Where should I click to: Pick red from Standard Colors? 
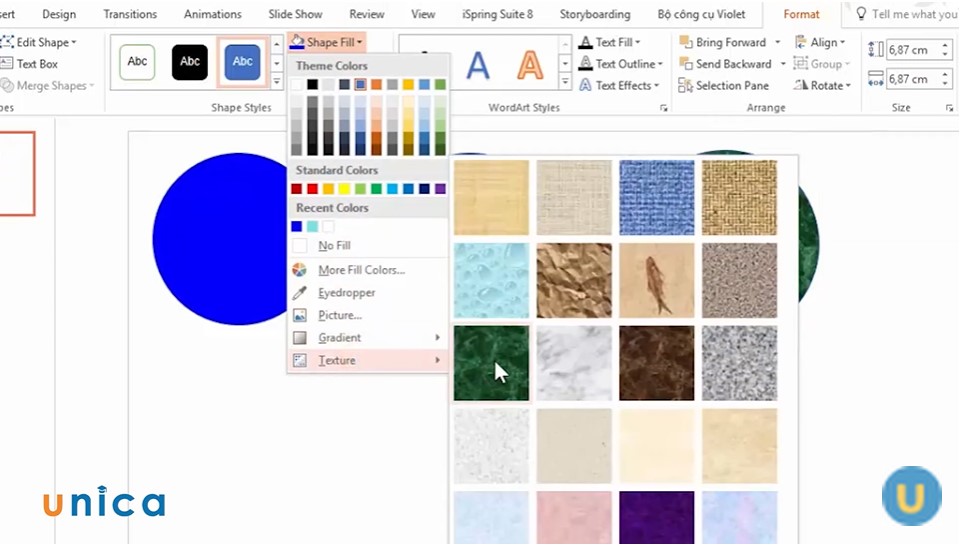pyautogui.click(x=297, y=189)
